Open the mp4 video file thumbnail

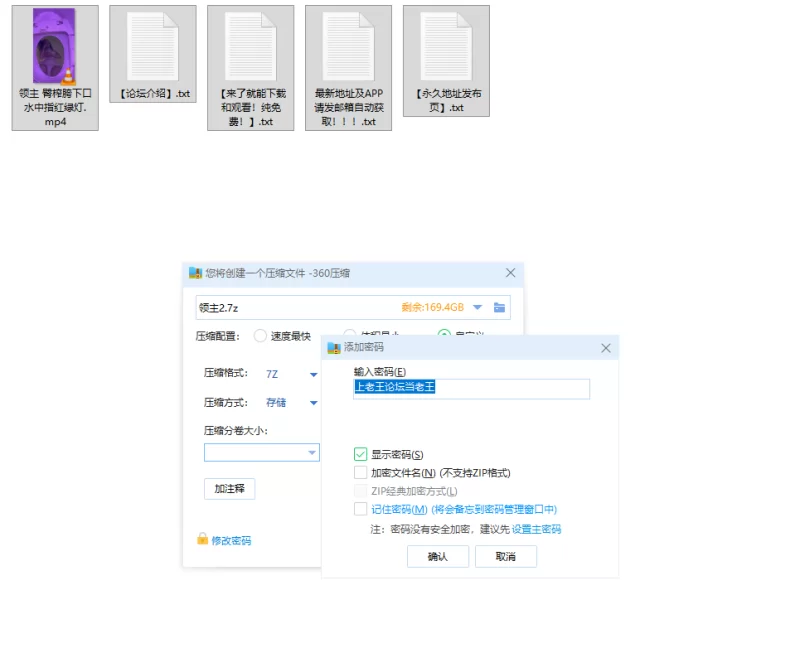(x=54, y=47)
